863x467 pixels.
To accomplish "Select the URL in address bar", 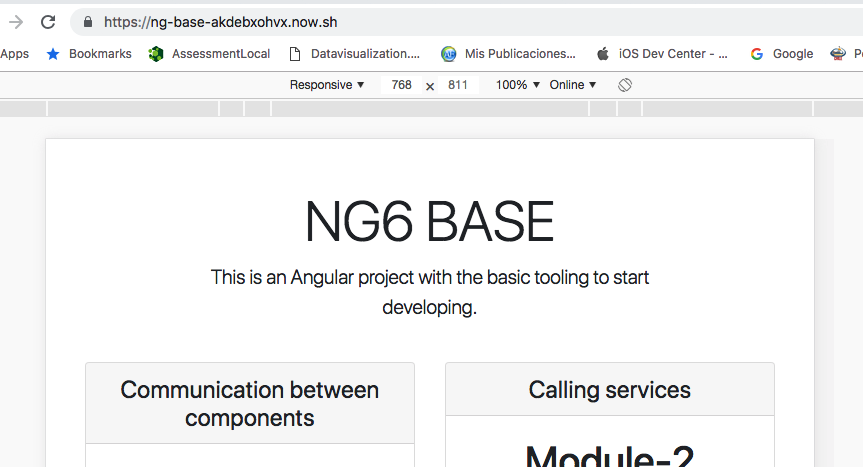I will tap(220, 22).
